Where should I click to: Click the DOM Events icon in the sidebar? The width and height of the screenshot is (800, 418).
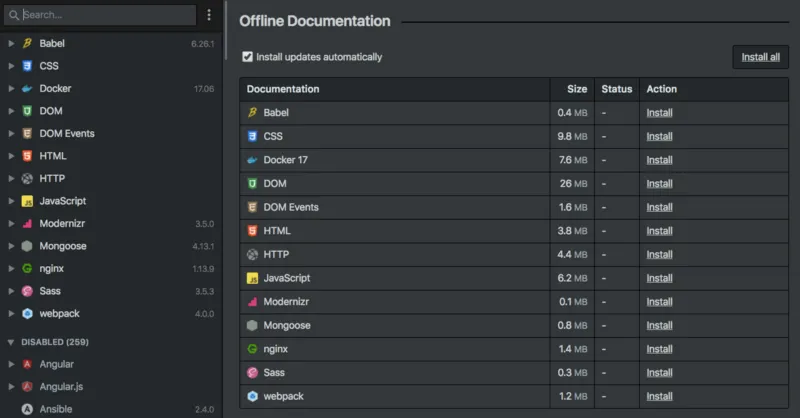(x=27, y=133)
